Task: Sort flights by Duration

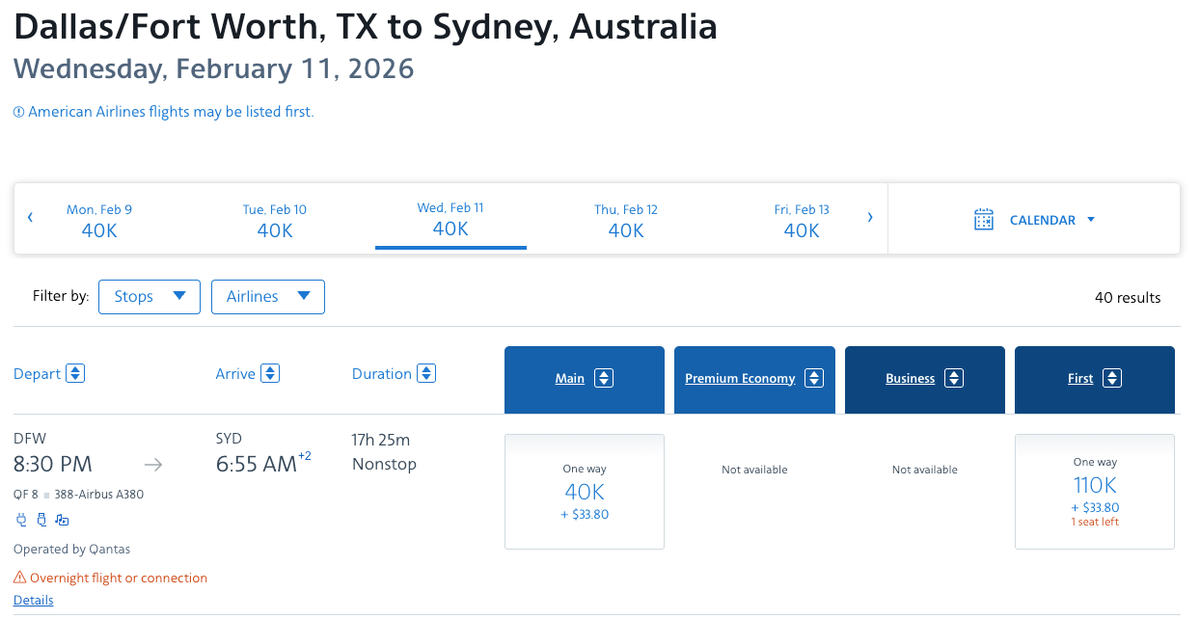Action: (426, 373)
